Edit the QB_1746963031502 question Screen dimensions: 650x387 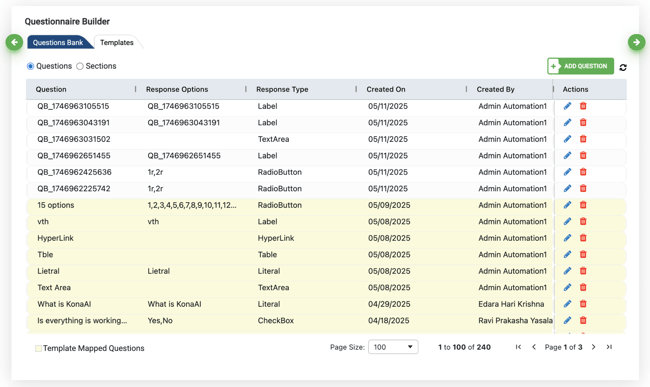click(x=568, y=139)
